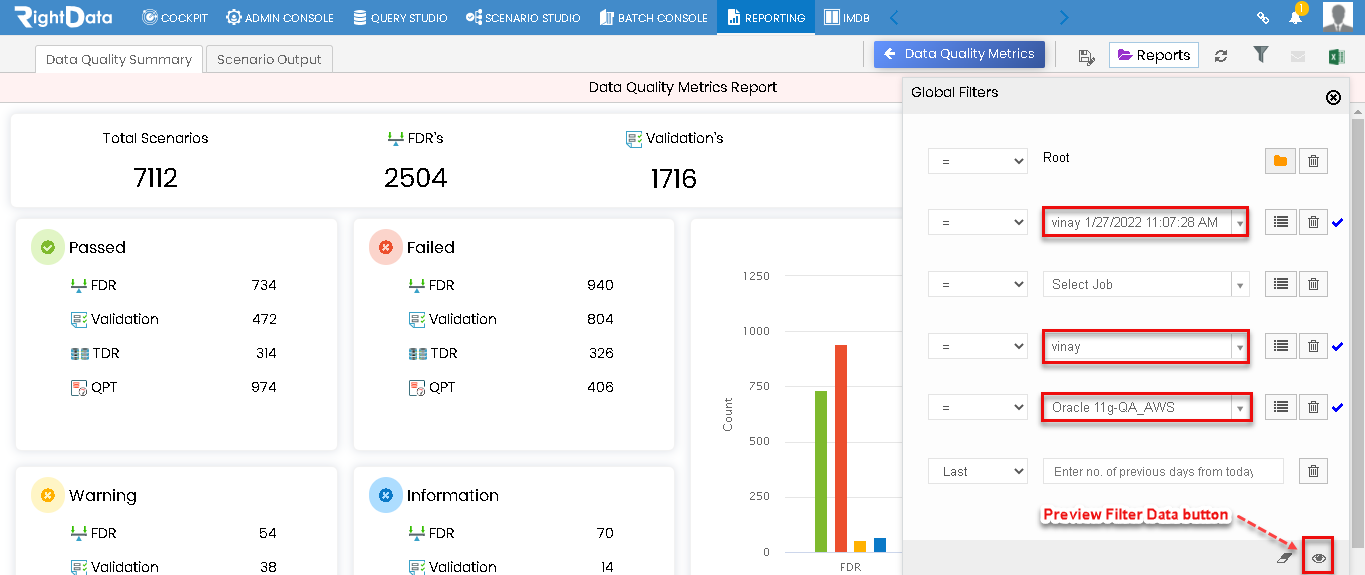Click the Data Quality Metrics back button
The width and height of the screenshot is (1365, 575).
coord(959,54)
